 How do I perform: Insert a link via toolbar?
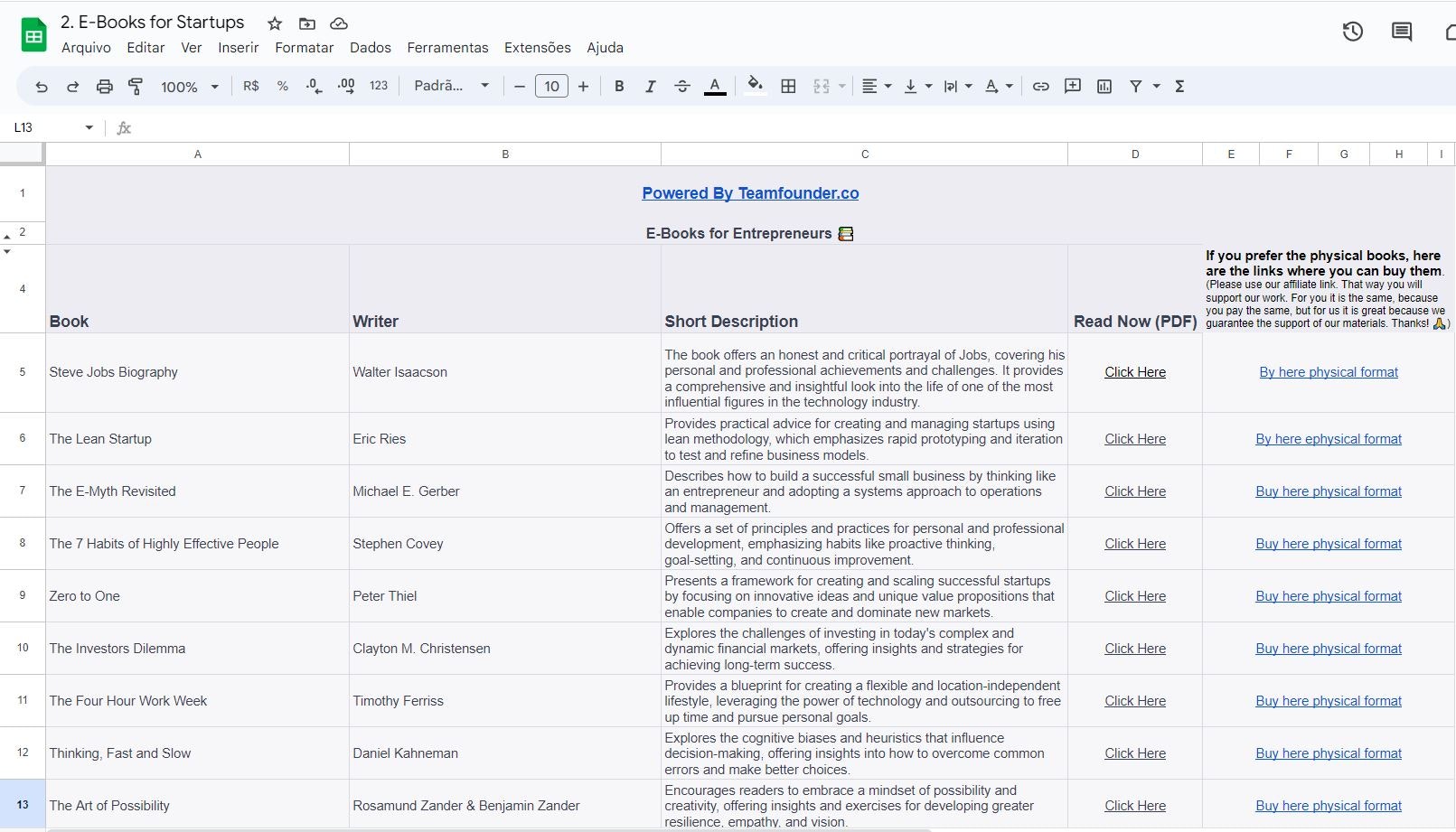coord(1041,87)
